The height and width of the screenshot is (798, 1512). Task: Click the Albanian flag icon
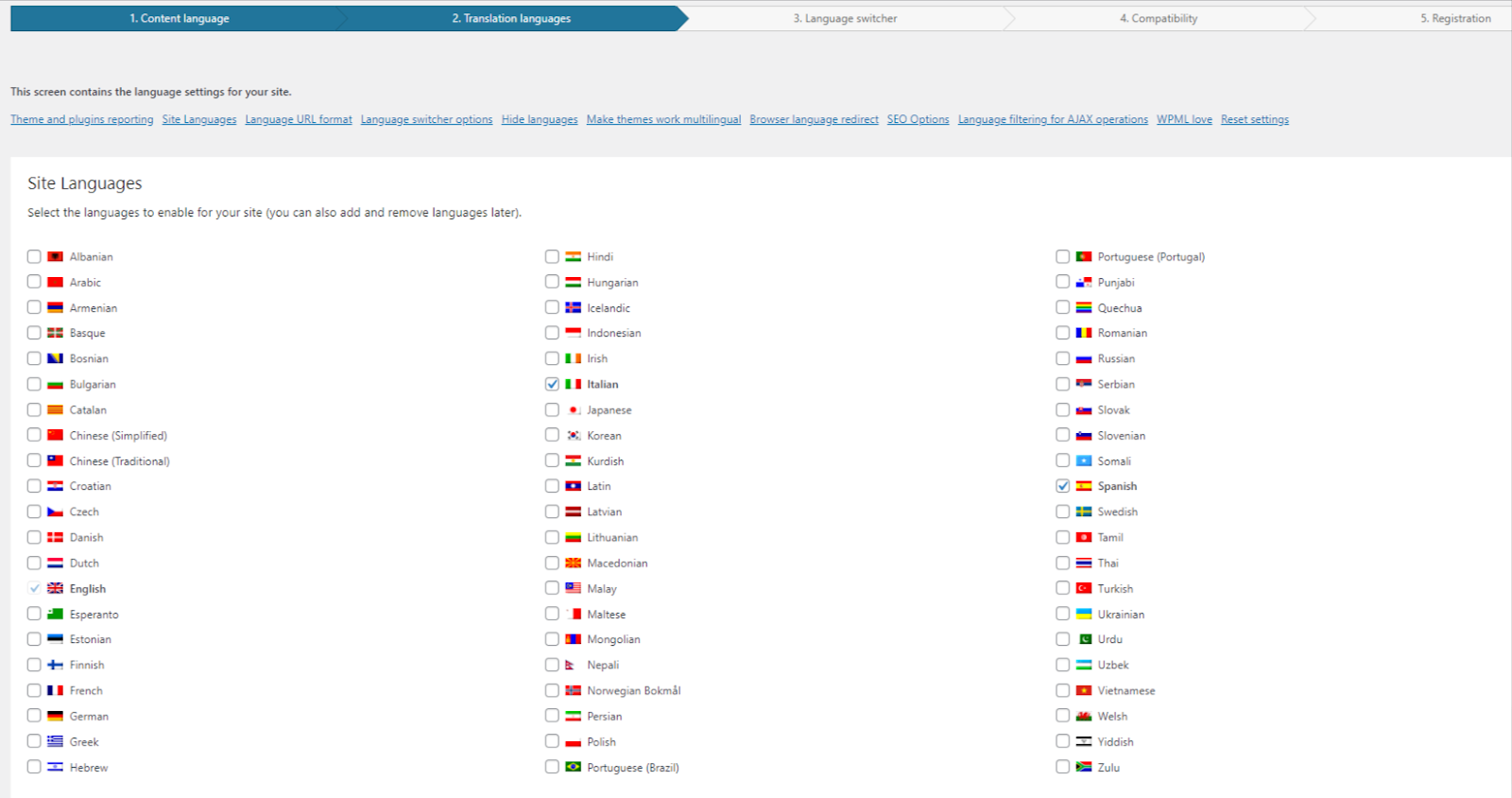[x=55, y=257]
